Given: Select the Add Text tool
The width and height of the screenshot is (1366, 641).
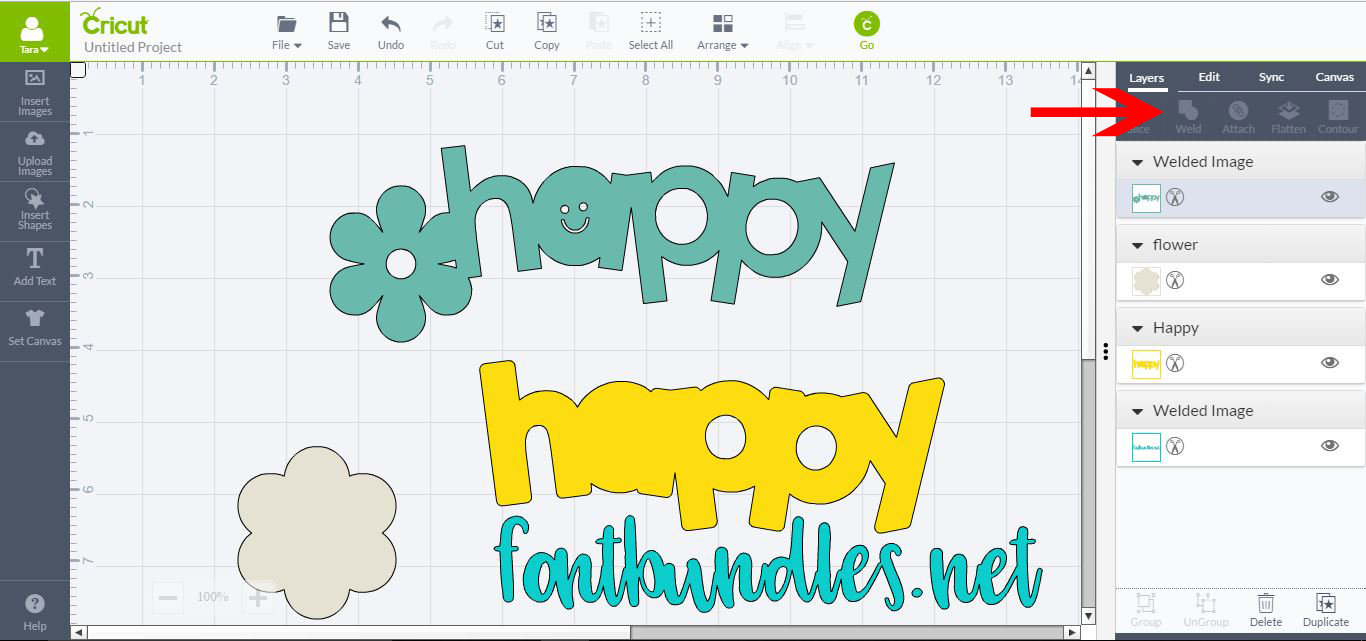Looking at the screenshot, I should (34, 268).
